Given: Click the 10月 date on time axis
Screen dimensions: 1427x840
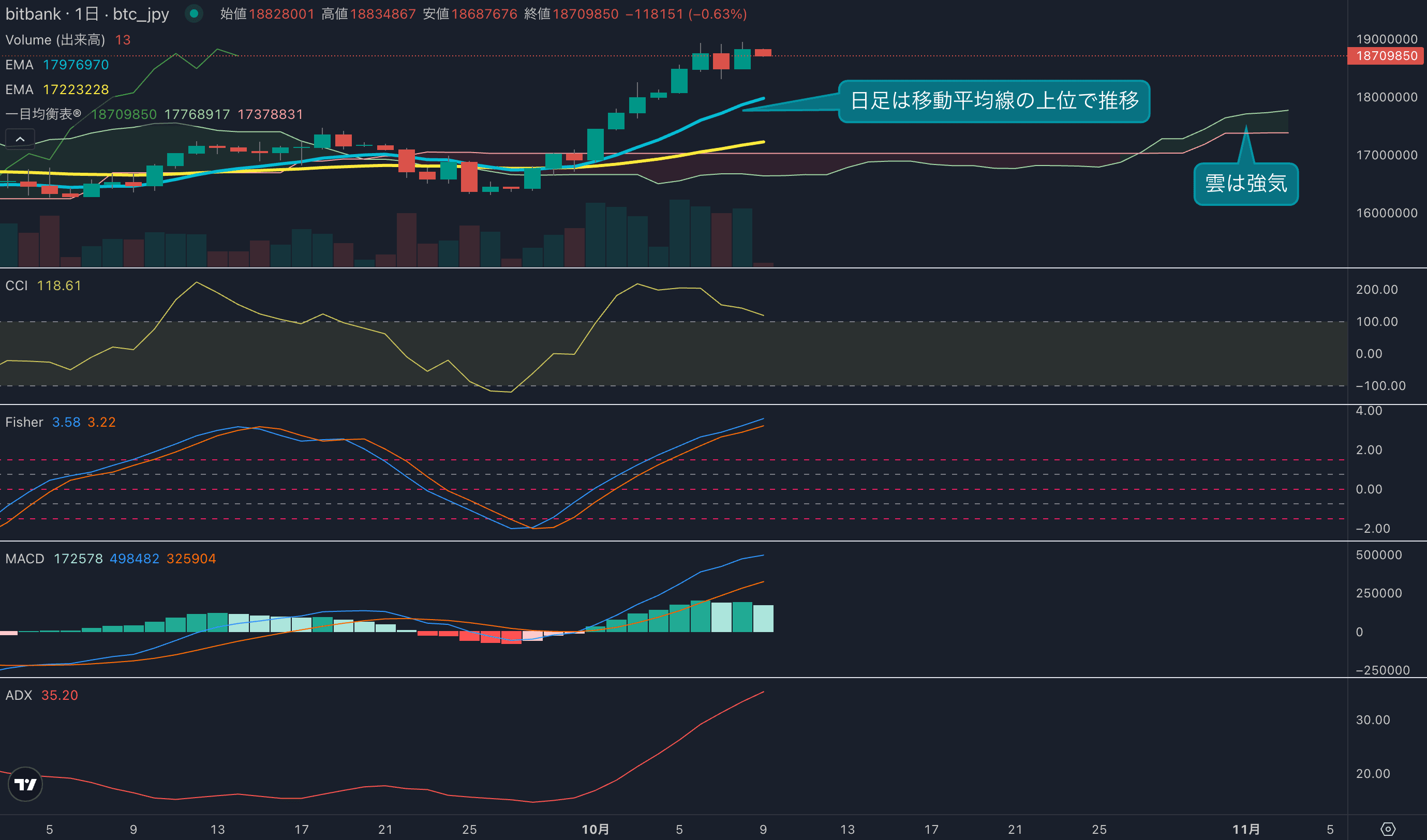Looking at the screenshot, I should coord(595,829).
